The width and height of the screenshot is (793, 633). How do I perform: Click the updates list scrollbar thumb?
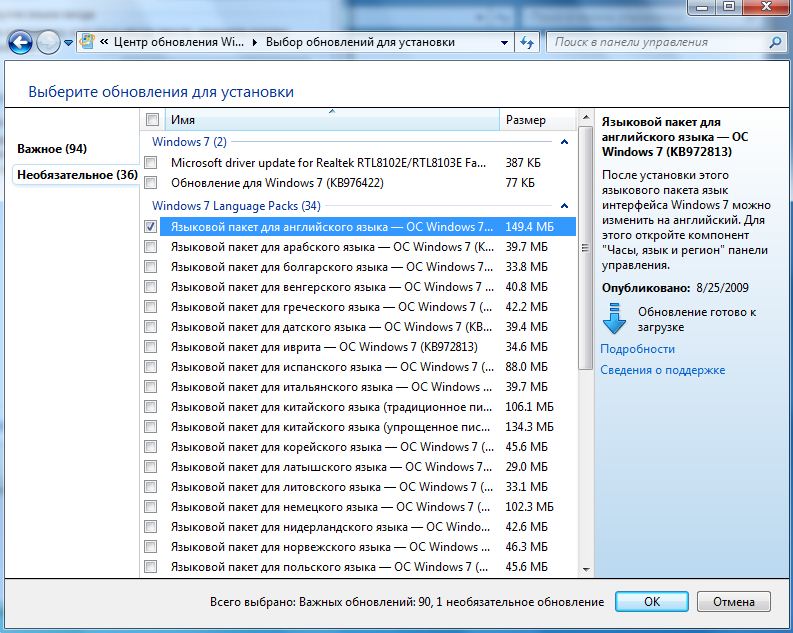[585, 248]
